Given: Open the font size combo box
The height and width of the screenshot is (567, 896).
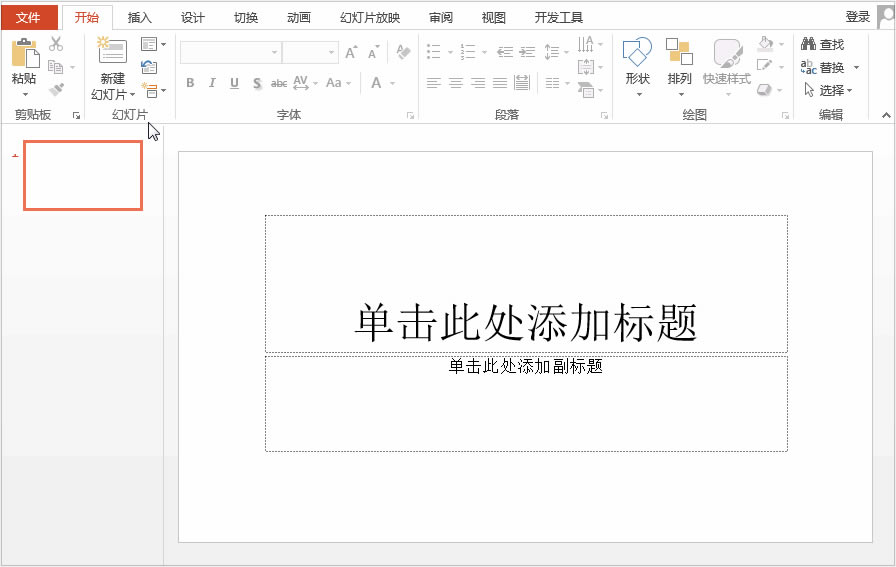Looking at the screenshot, I should pos(310,53).
